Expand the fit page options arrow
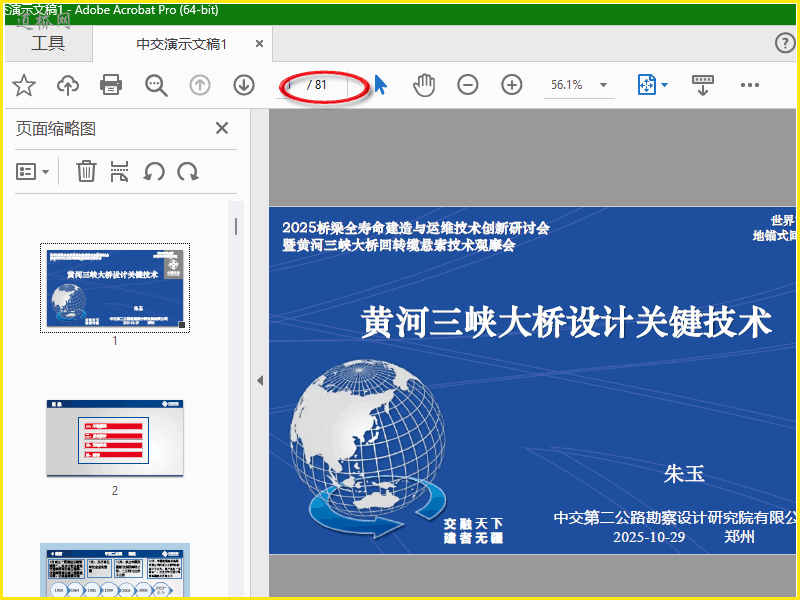This screenshot has width=800, height=600. click(664, 85)
